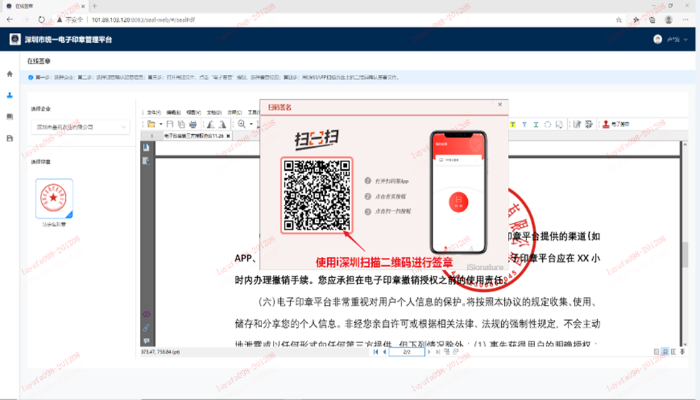Select the continuous page layout icon

point(665,352)
